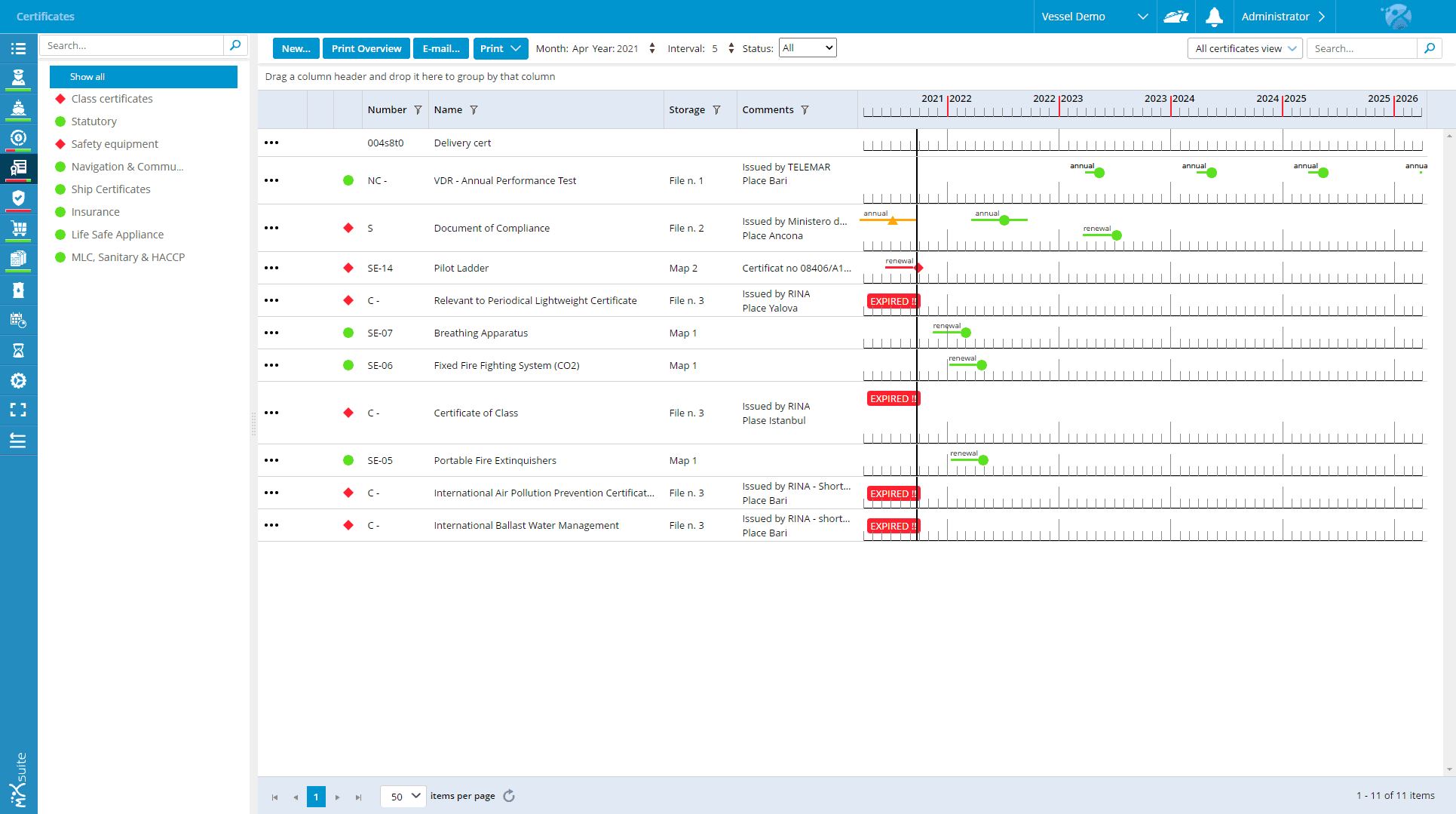Filter the Comments column
The width and height of the screenshot is (1456, 814).
coord(805,110)
